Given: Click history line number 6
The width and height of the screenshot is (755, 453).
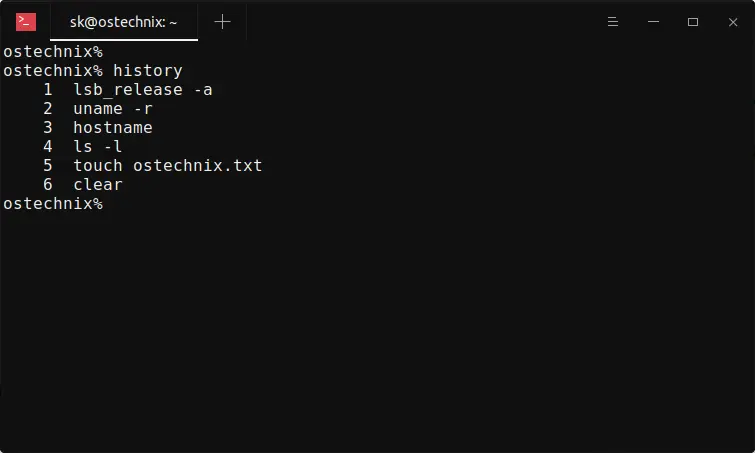Looking at the screenshot, I should click(x=48, y=184).
